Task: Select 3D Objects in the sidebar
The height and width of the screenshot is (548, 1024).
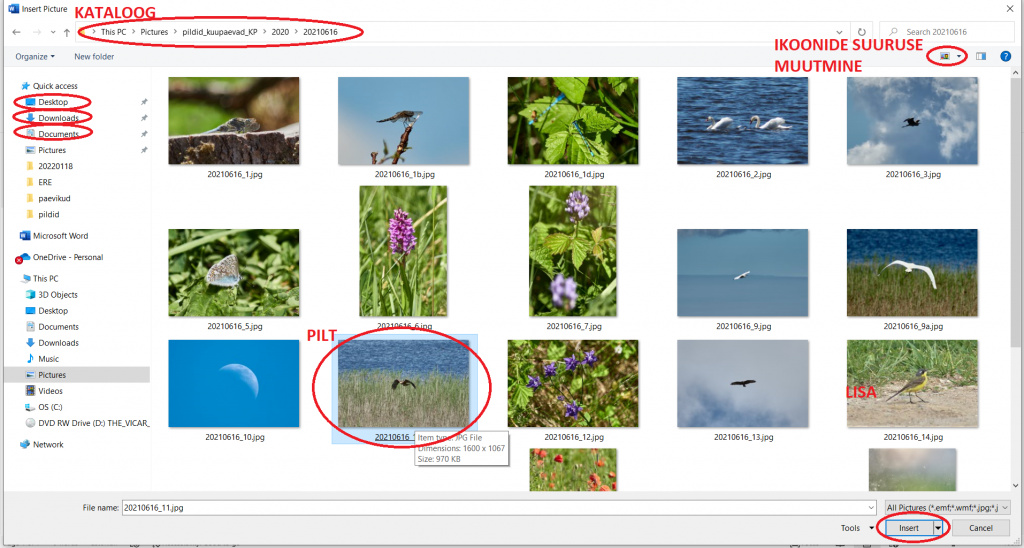Action: click(57, 295)
